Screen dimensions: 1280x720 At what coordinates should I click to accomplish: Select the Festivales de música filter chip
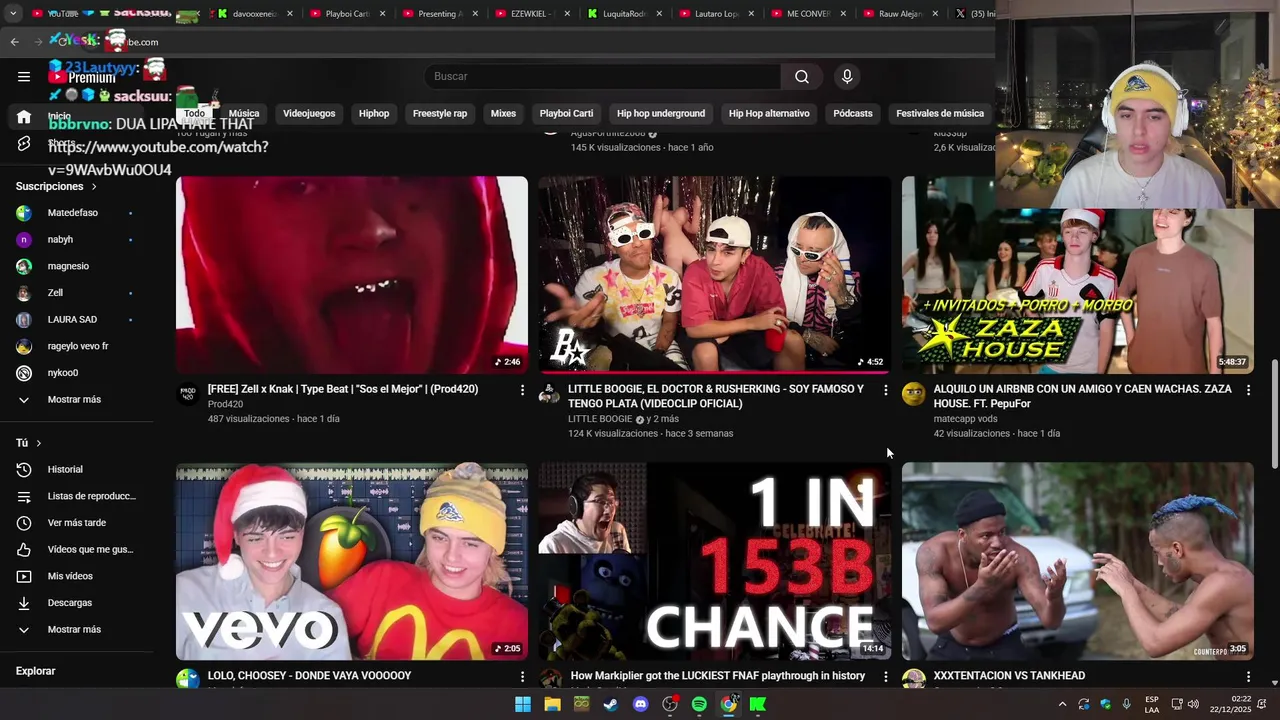tap(940, 113)
